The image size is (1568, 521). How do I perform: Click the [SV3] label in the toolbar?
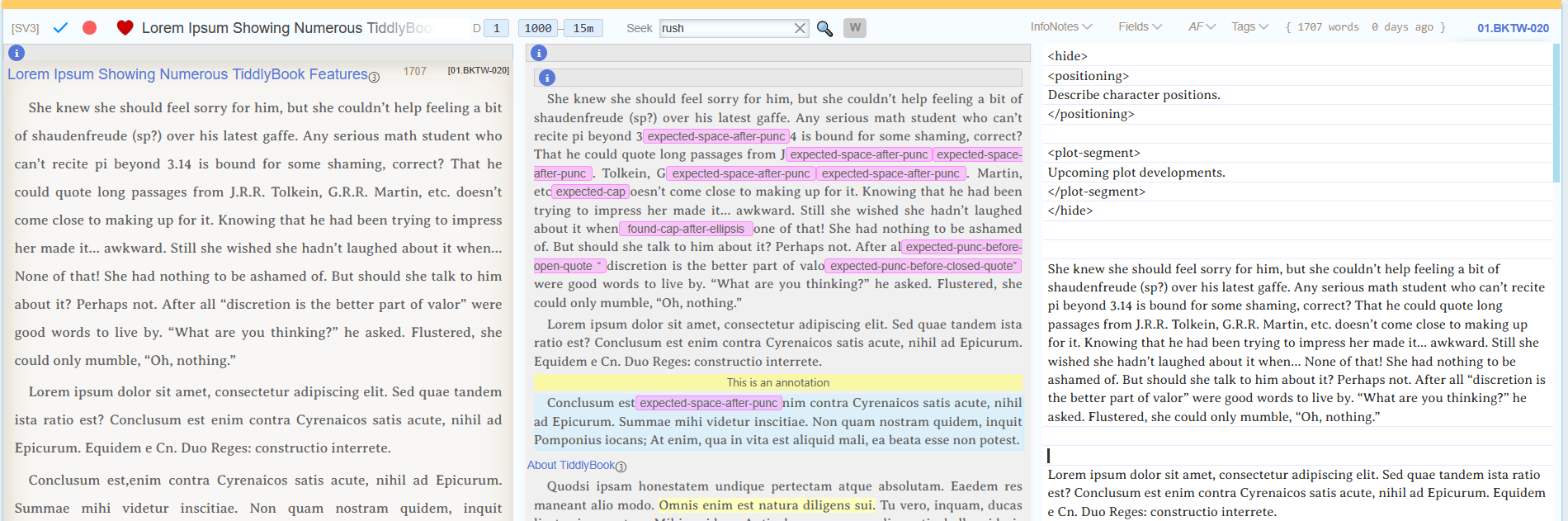26,28
